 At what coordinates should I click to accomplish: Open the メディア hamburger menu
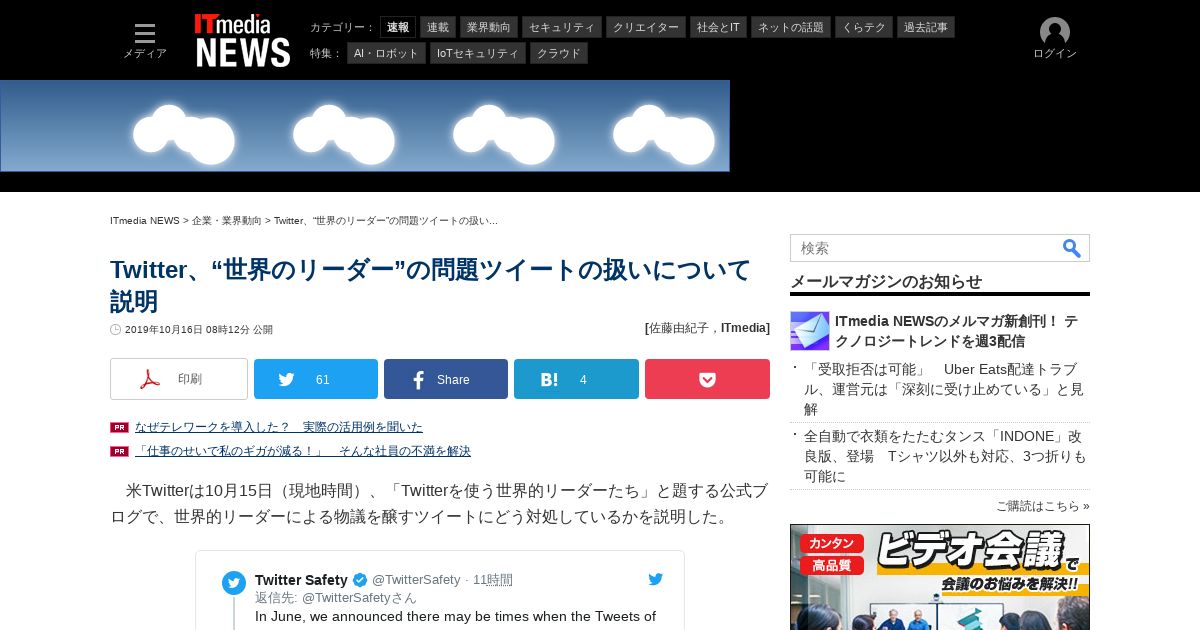click(145, 41)
